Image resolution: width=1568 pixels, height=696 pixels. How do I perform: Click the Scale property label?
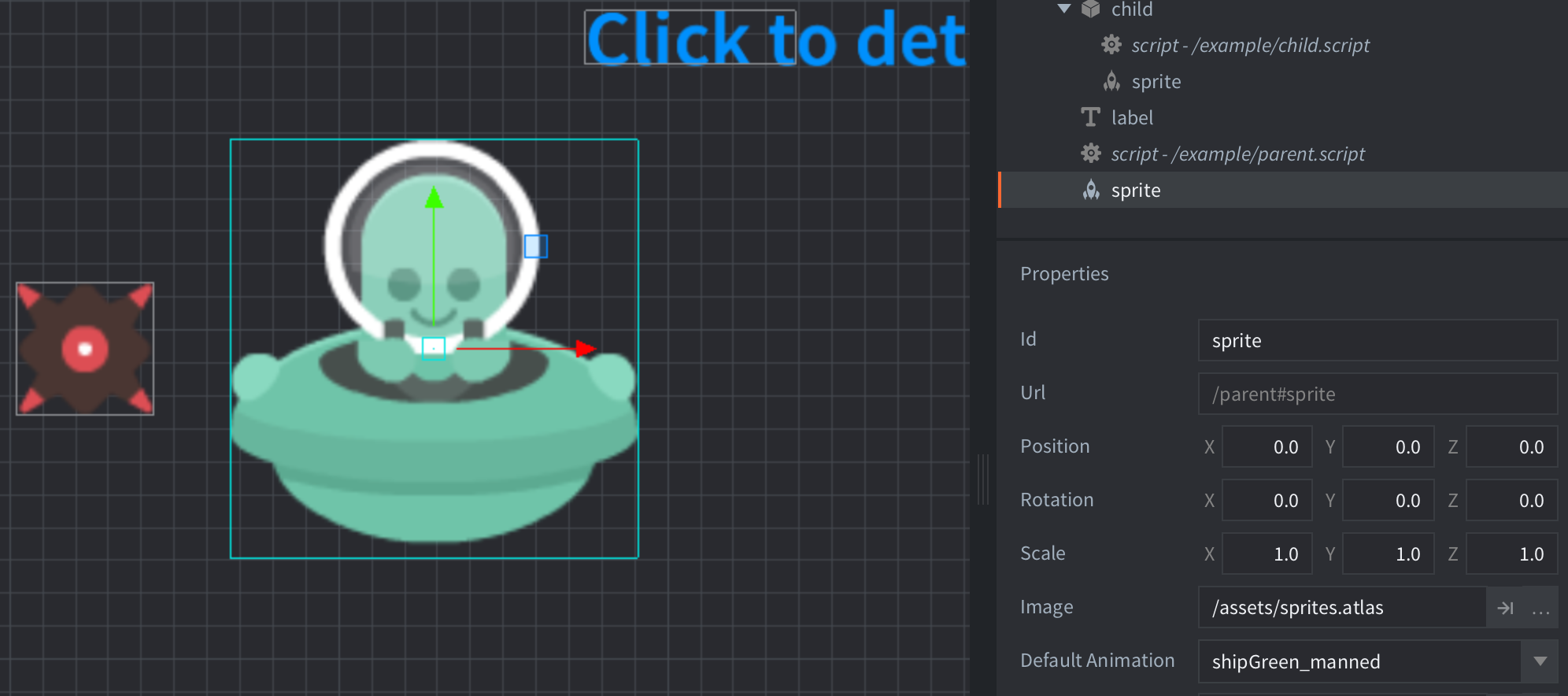coord(1043,553)
